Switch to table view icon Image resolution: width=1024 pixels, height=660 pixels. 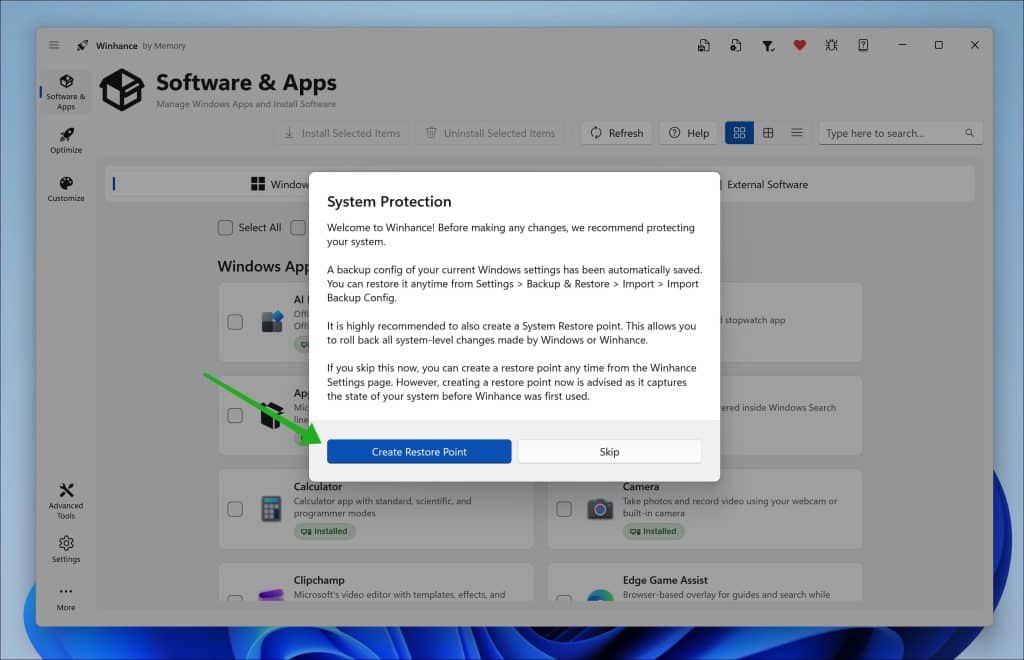coord(768,133)
